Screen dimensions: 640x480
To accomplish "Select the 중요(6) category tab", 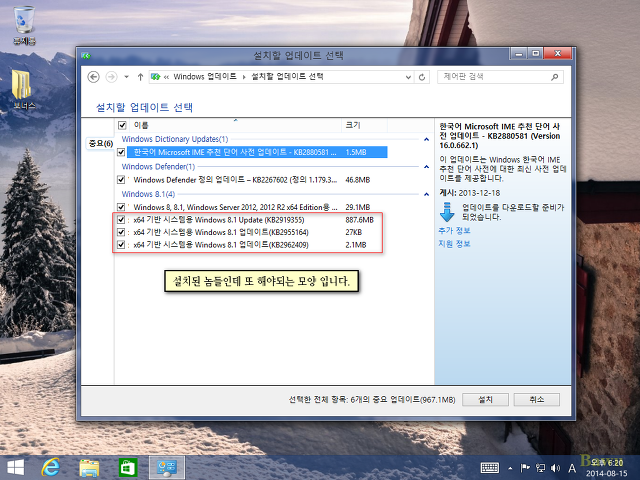I will (x=101, y=144).
